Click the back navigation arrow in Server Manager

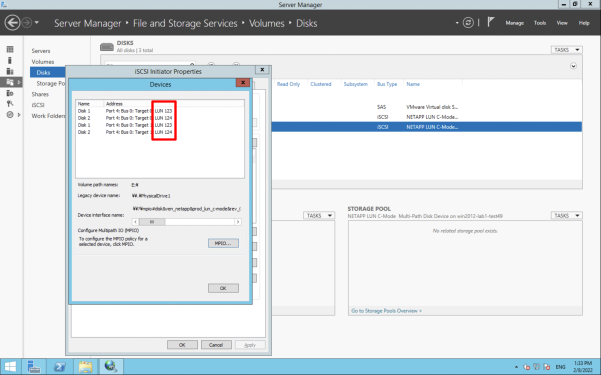click(12, 23)
